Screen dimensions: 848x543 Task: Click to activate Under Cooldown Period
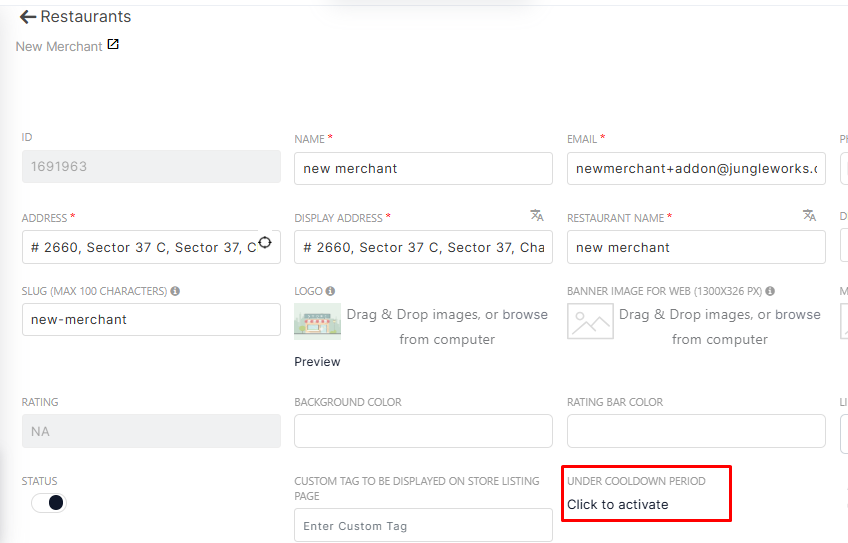pos(618,505)
